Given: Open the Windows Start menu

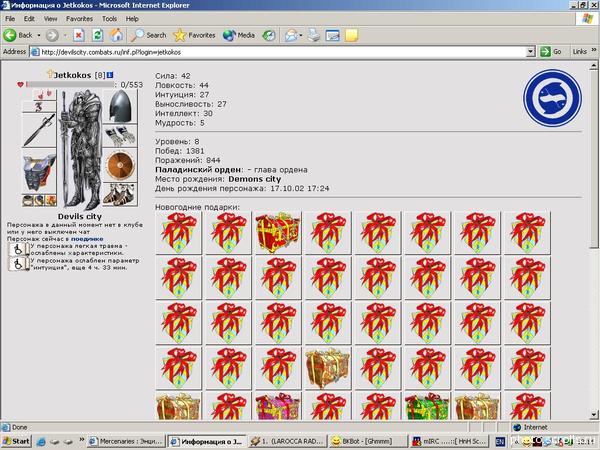Looking at the screenshot, I should point(16,441).
